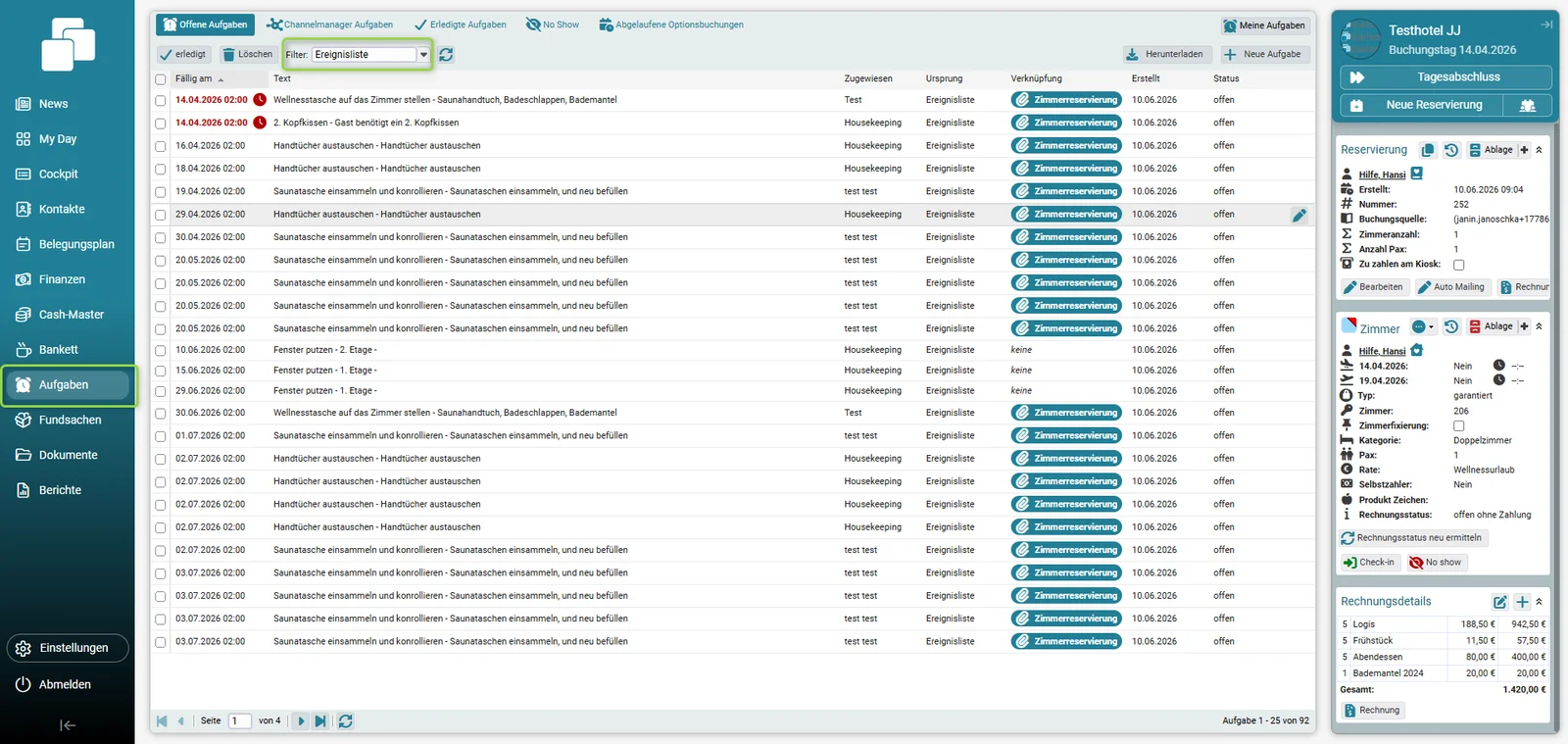This screenshot has width=1568, height=744.
Task: Click the page number input field
Action: pyautogui.click(x=240, y=721)
